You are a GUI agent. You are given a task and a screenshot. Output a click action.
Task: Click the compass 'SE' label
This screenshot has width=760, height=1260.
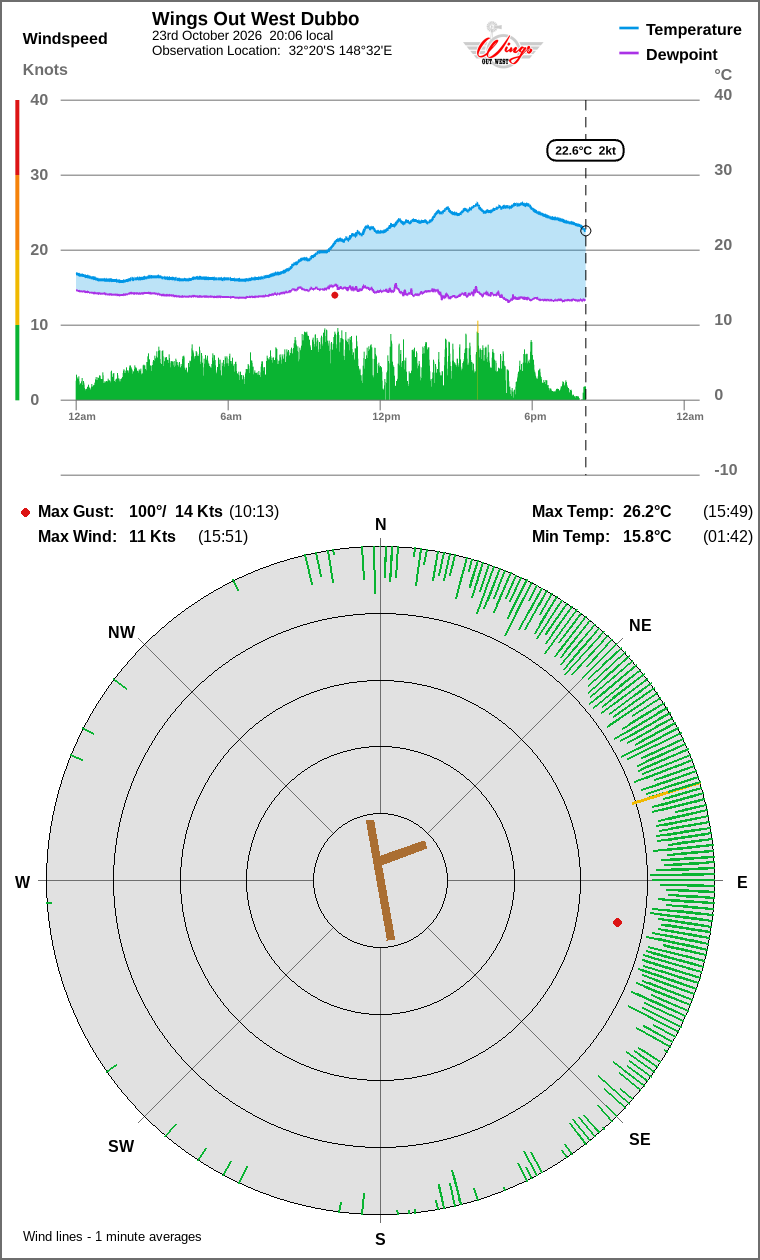click(x=640, y=1139)
